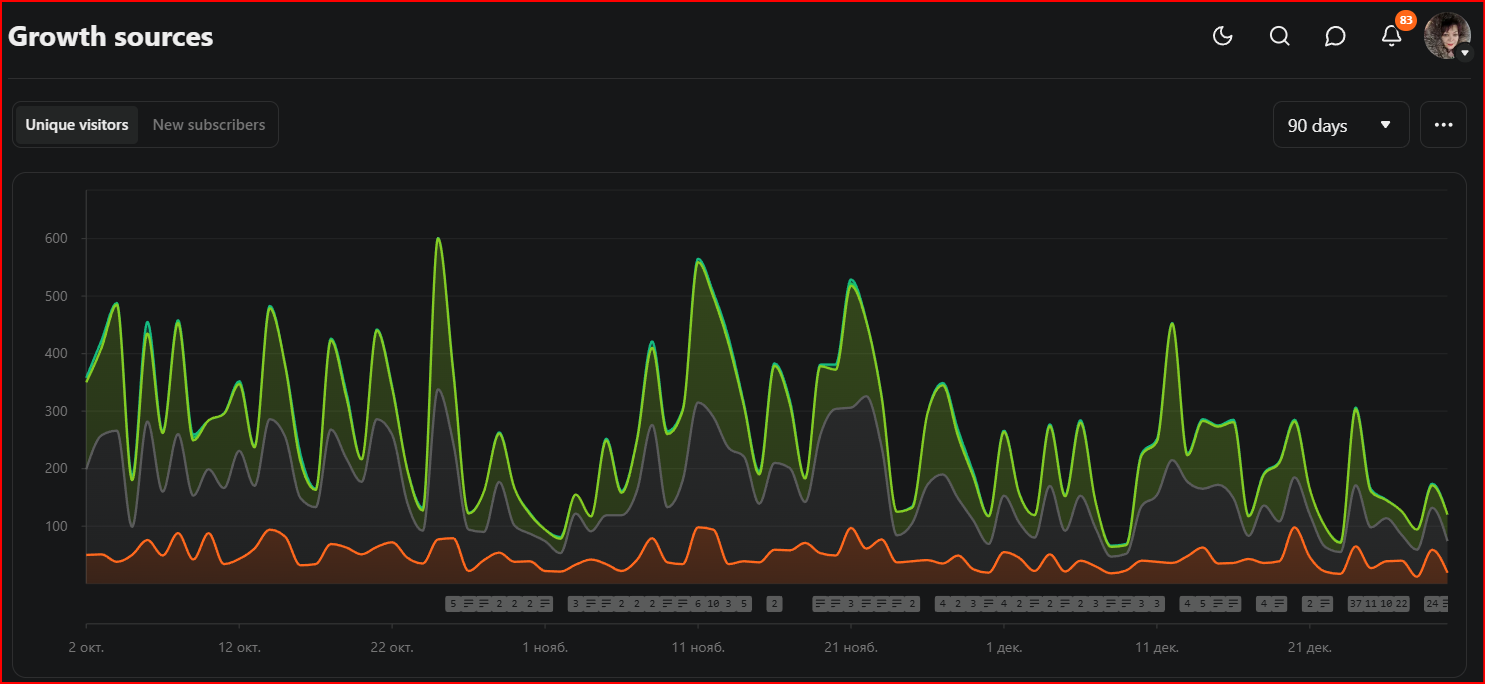Screen dimensions: 1485x684
Task: Click the lone 2 marker below the chart
Action: 775,603
